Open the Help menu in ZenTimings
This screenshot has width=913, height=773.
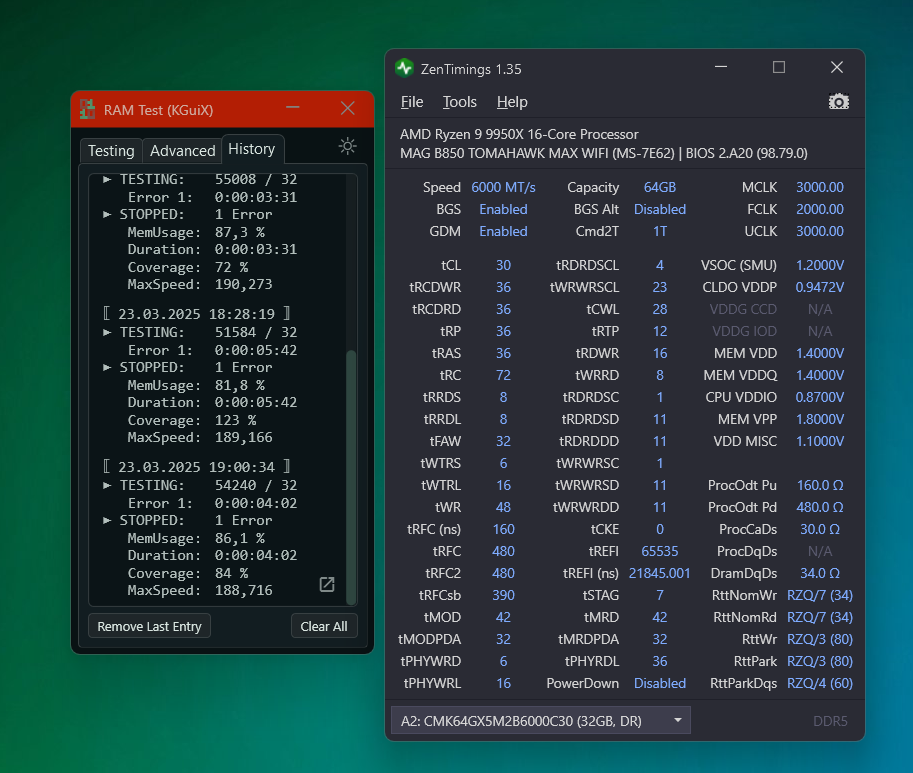(x=512, y=101)
